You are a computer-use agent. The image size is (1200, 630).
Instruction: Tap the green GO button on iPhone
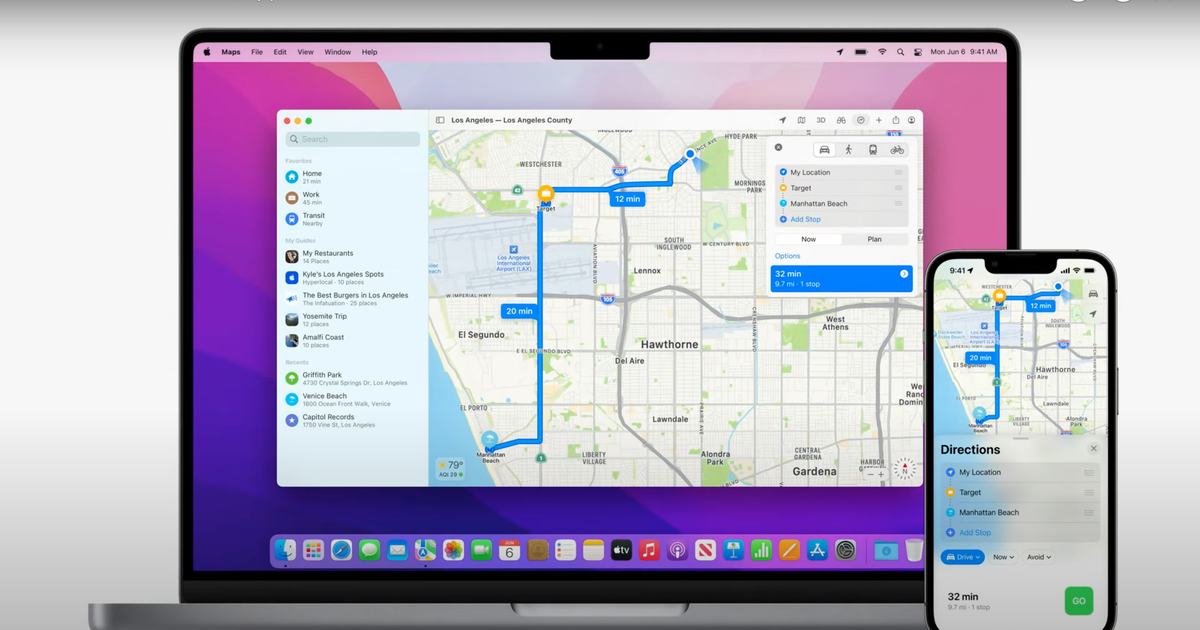pyautogui.click(x=1078, y=601)
